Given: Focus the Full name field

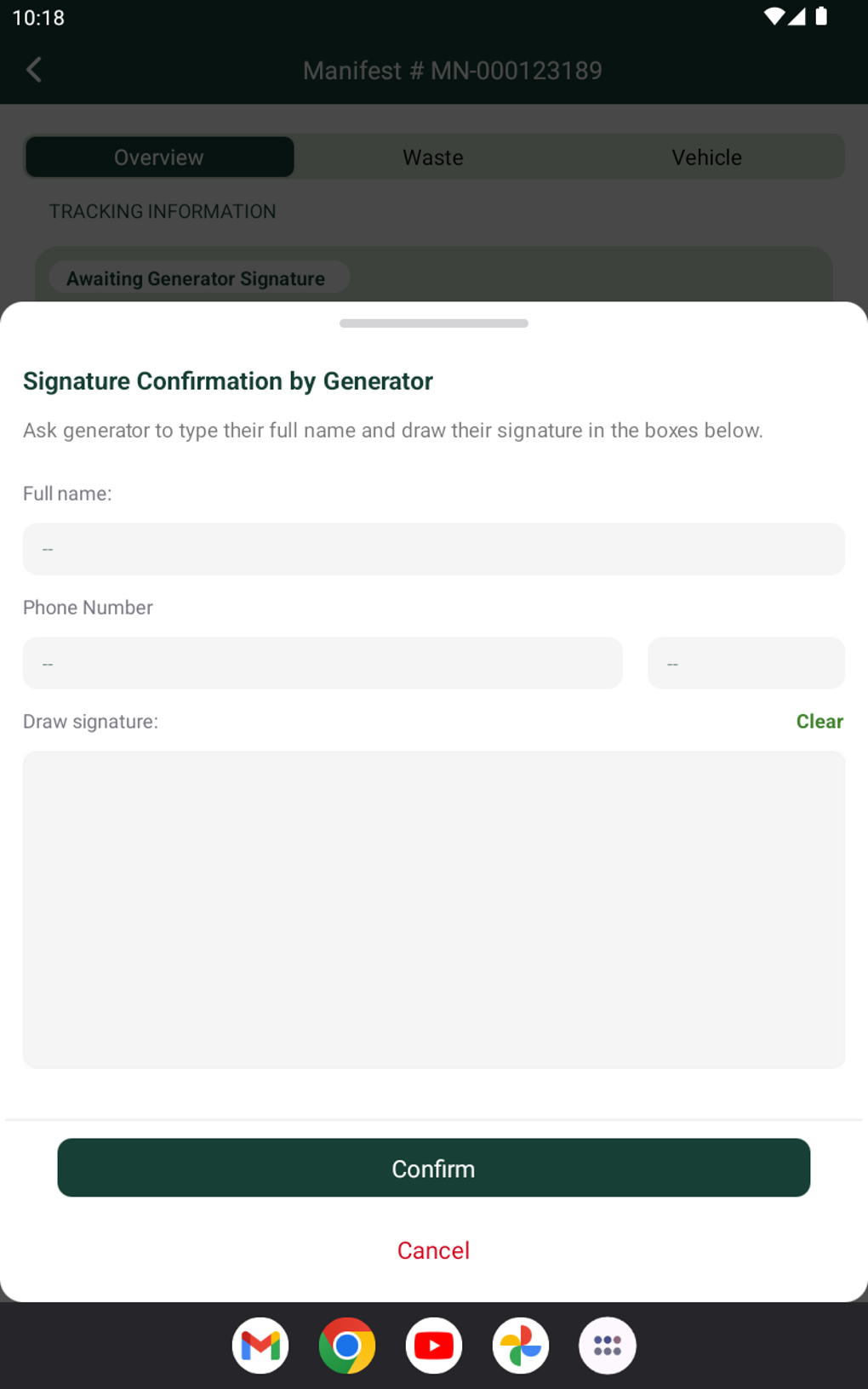Looking at the screenshot, I should point(433,549).
